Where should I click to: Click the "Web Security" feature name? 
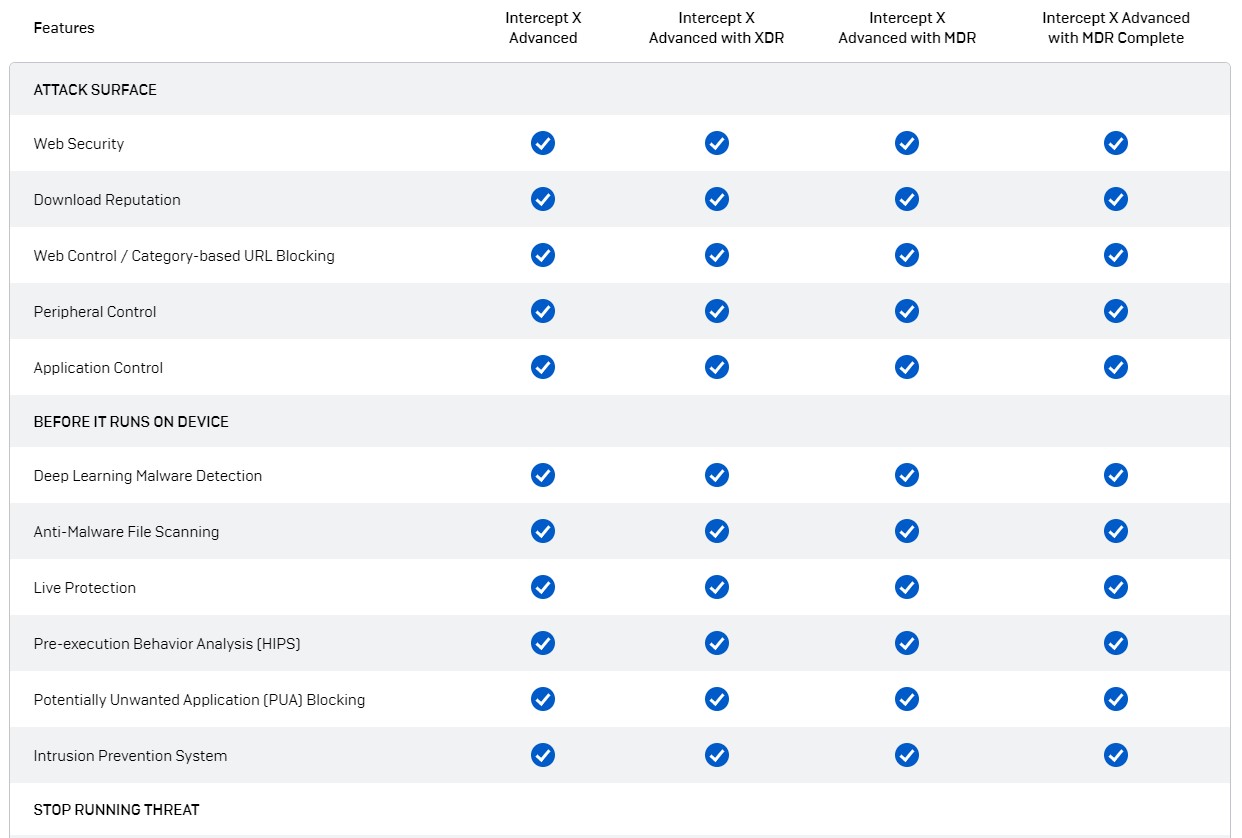coord(79,144)
